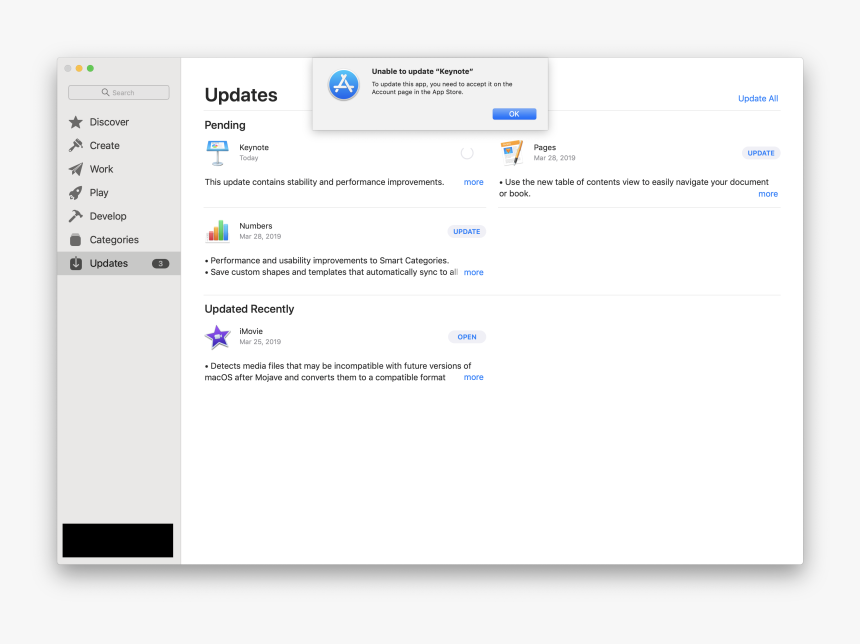The height and width of the screenshot is (644, 860).
Task: Click the Numbers app name
Action: coord(256,225)
